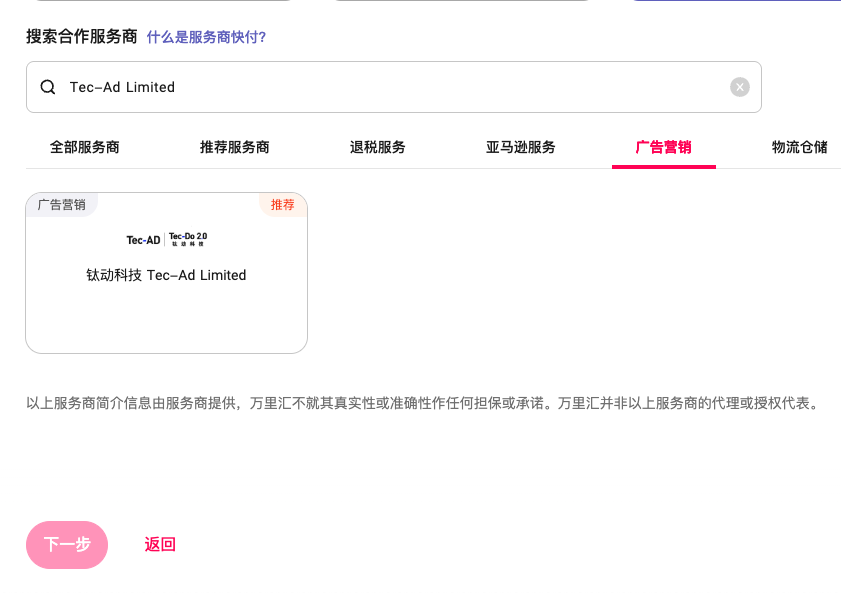Click the Tec-AD logo on the card
841x593 pixels.
pos(143,240)
